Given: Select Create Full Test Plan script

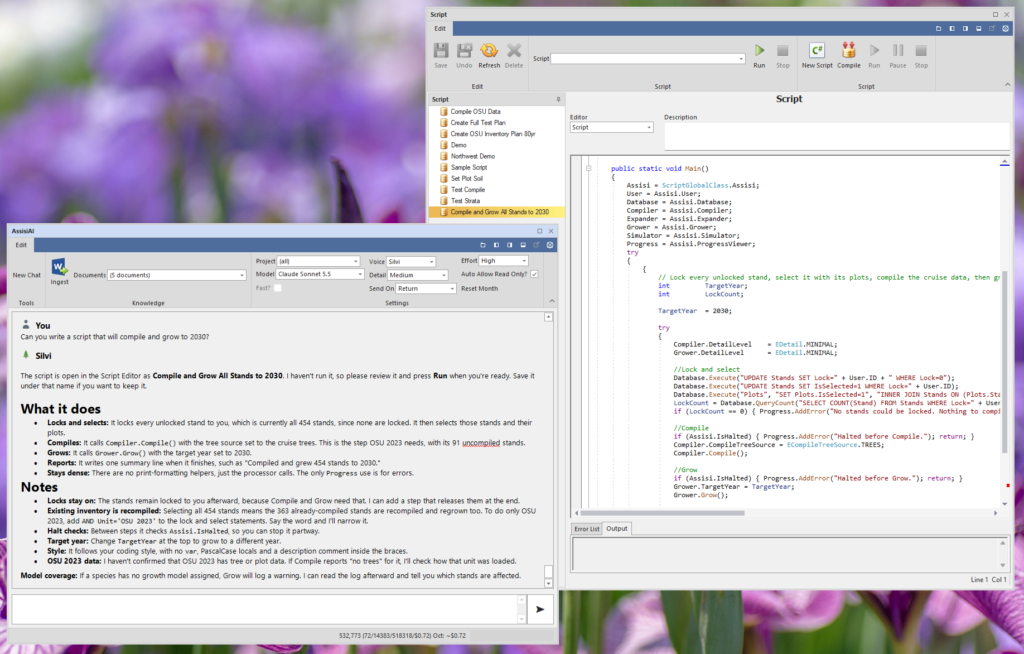Looking at the screenshot, I should point(477,123).
